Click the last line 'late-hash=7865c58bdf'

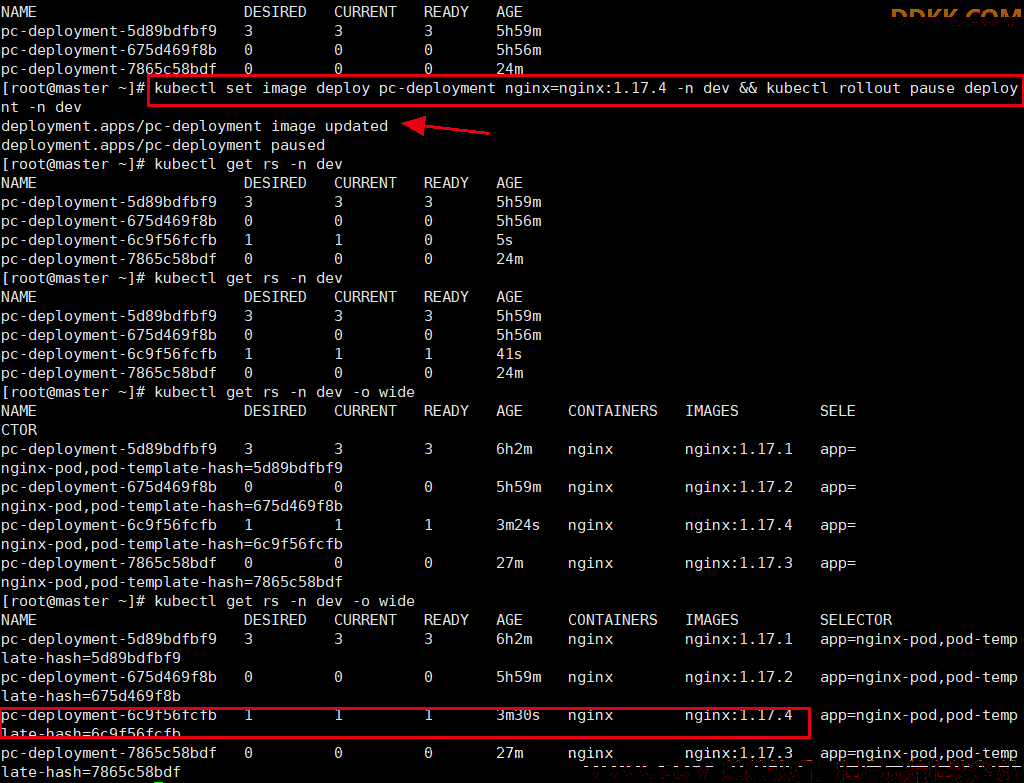pos(91,772)
